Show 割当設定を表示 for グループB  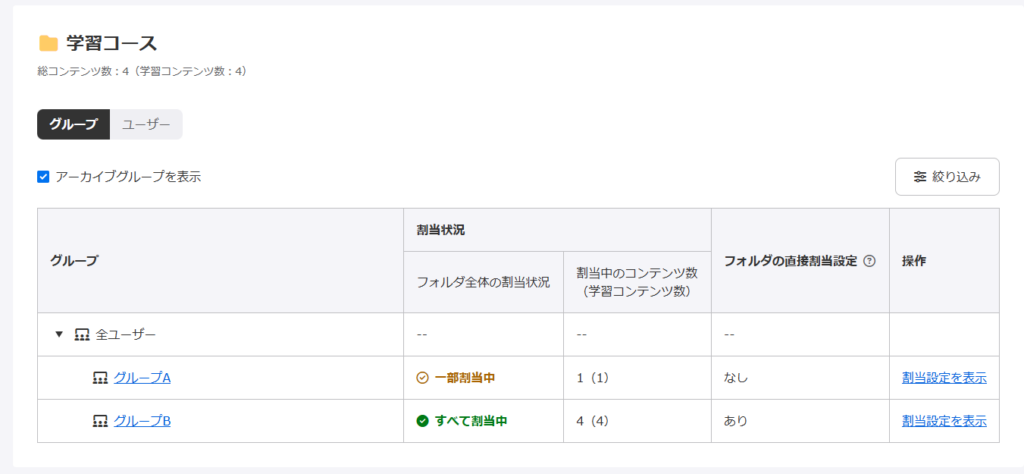944,421
